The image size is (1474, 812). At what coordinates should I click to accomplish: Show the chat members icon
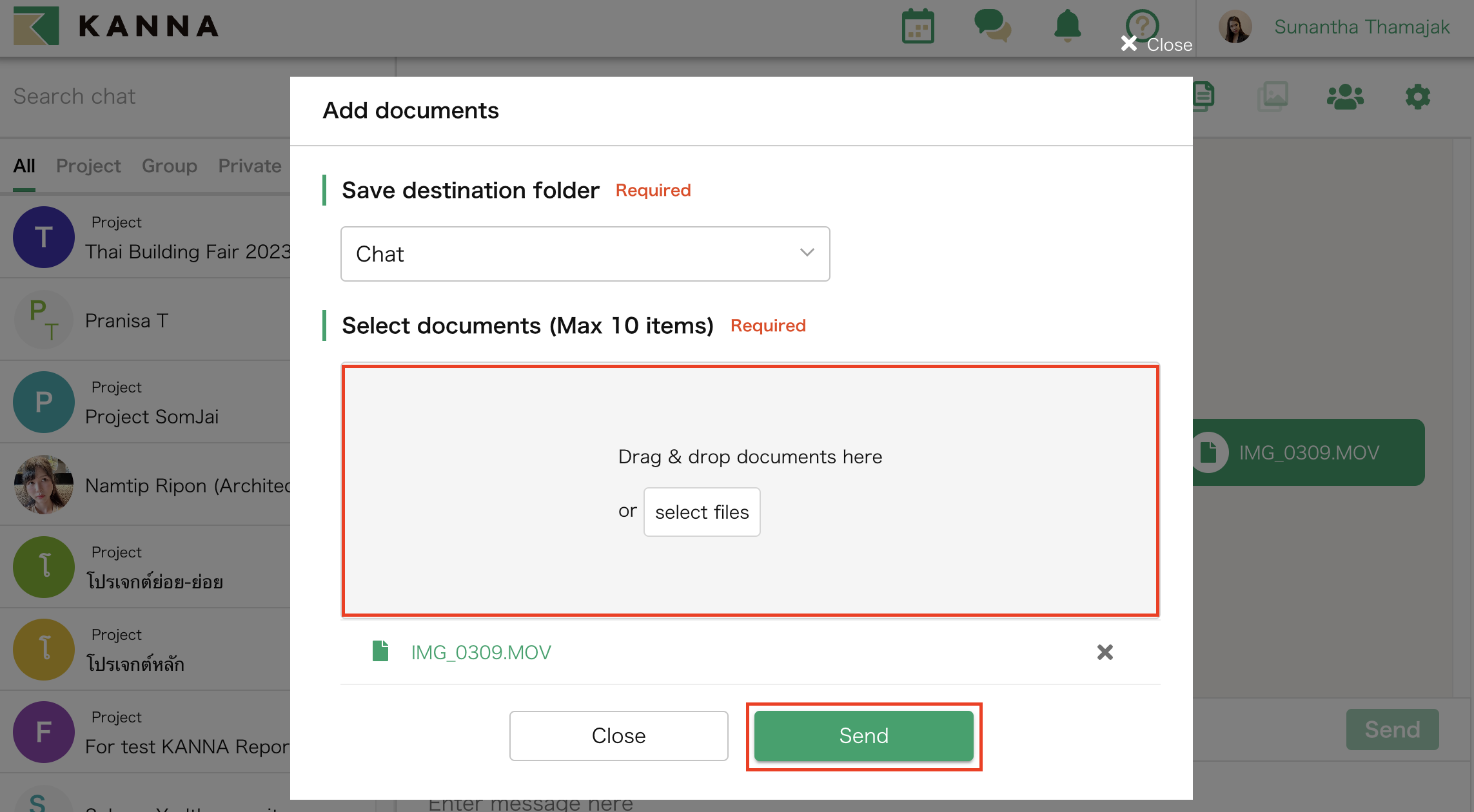coord(1345,95)
